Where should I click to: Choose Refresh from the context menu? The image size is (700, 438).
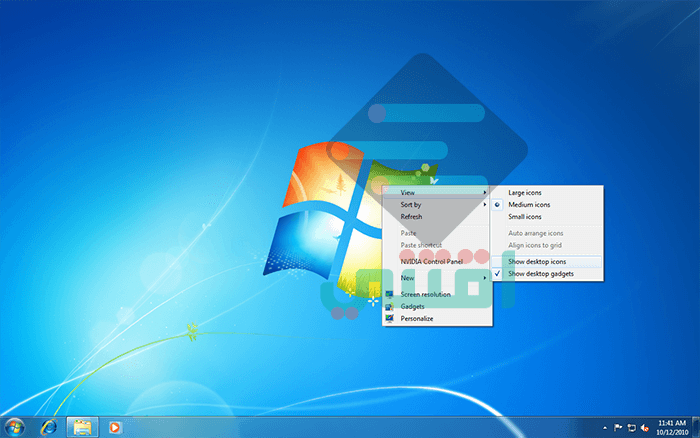tap(437, 217)
